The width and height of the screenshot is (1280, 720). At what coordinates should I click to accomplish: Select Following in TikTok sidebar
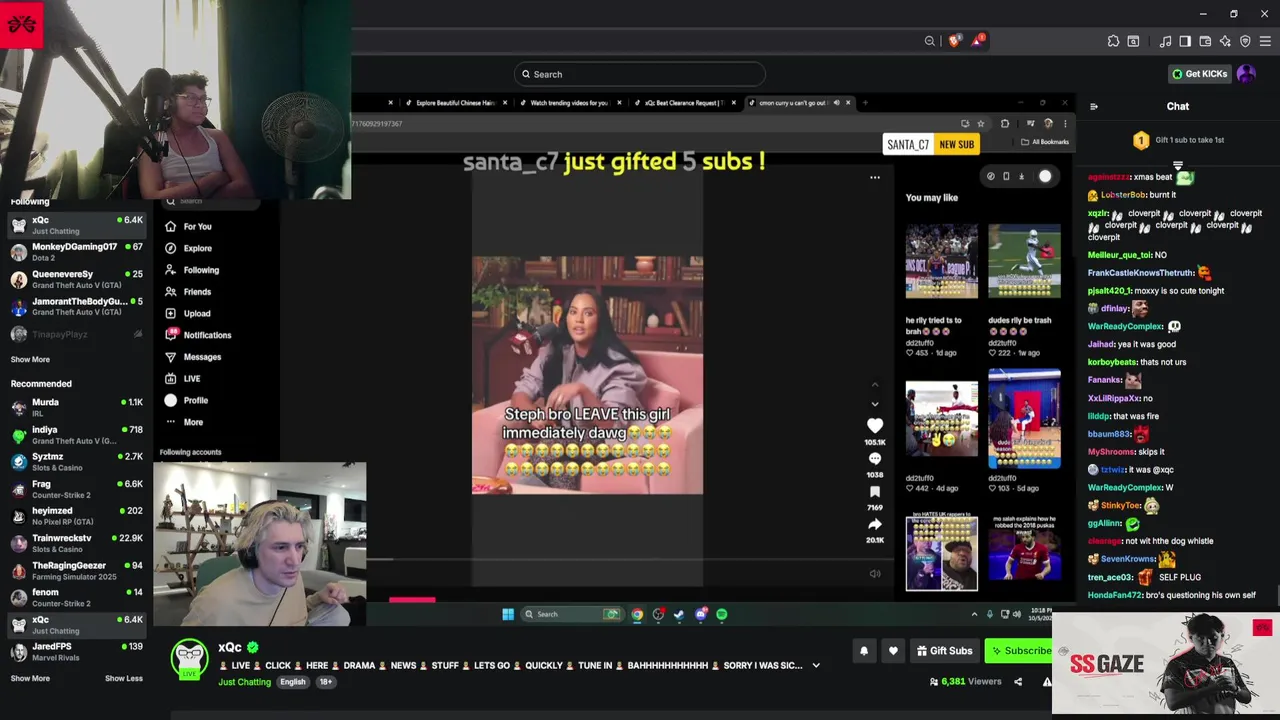click(x=192, y=270)
